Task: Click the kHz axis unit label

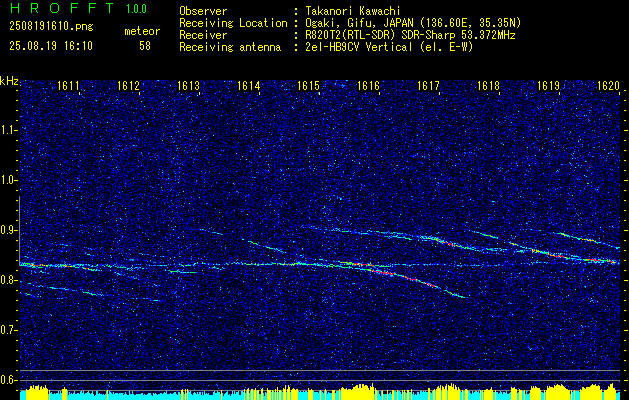Action: tap(9, 81)
